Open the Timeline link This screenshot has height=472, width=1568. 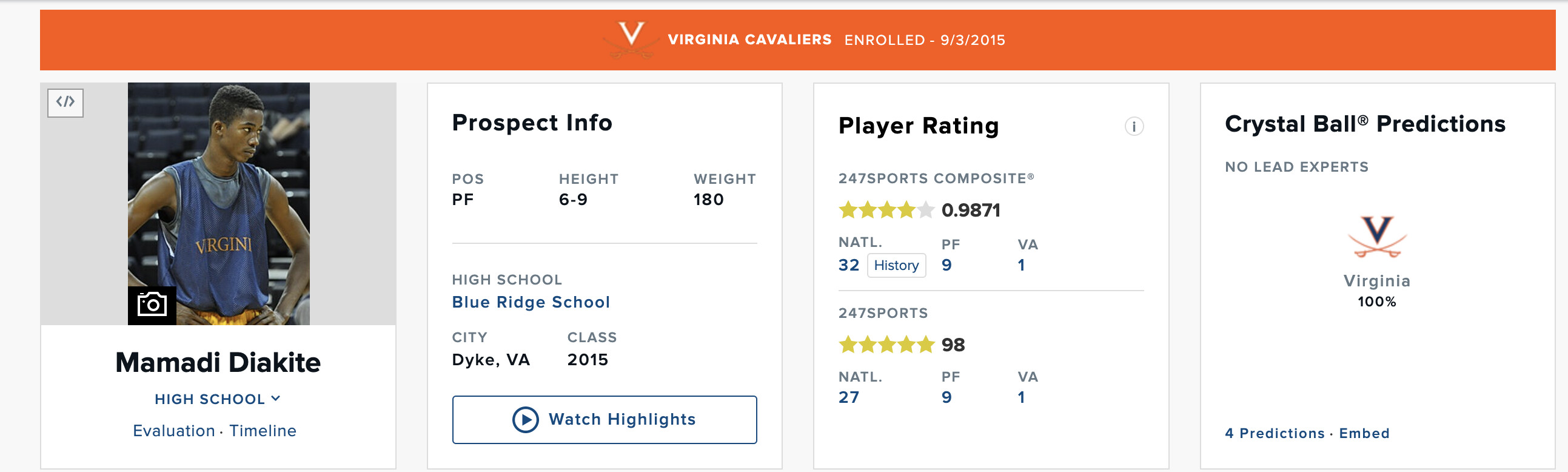point(263,431)
